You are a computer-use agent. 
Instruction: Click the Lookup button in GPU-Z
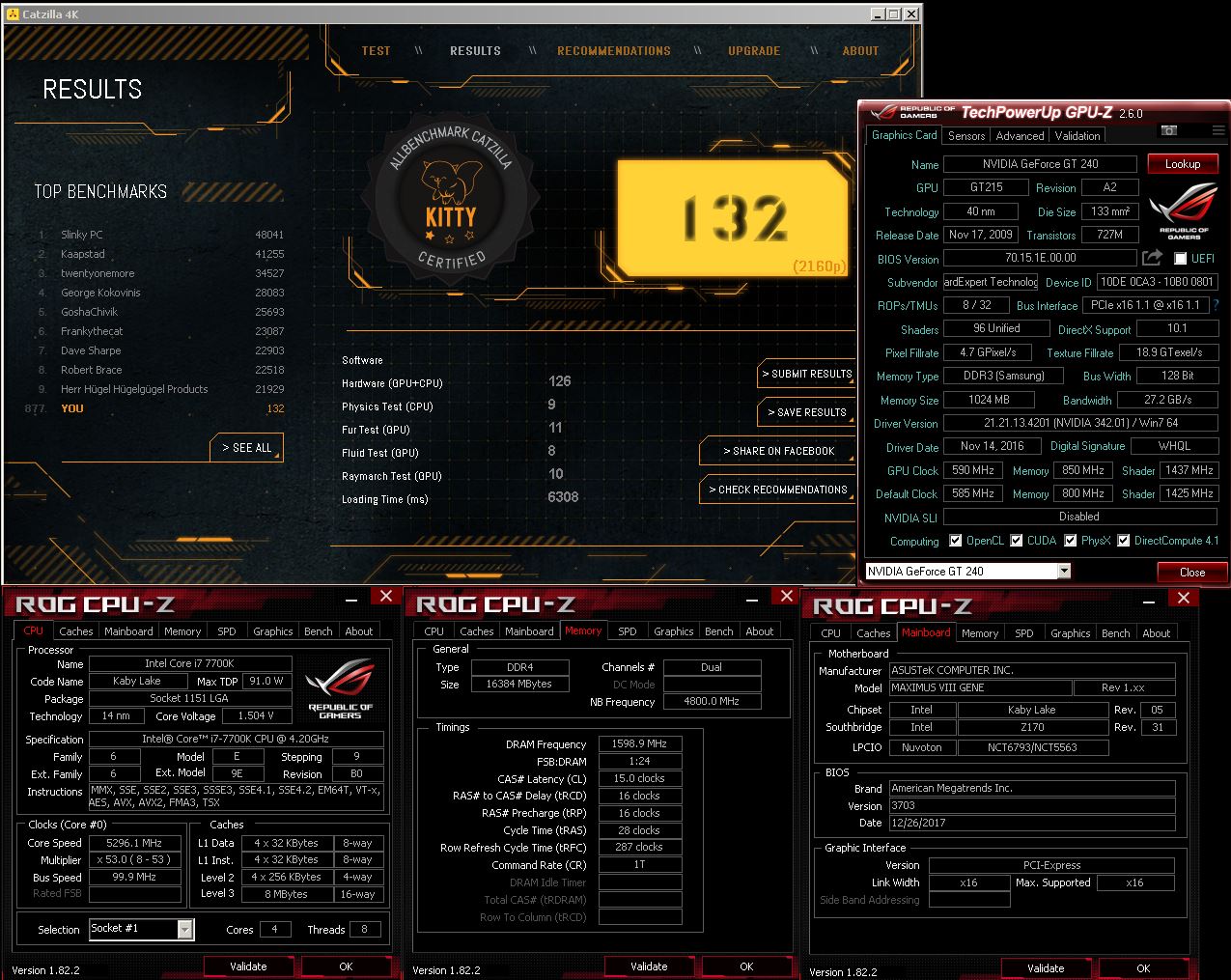pos(1183,164)
